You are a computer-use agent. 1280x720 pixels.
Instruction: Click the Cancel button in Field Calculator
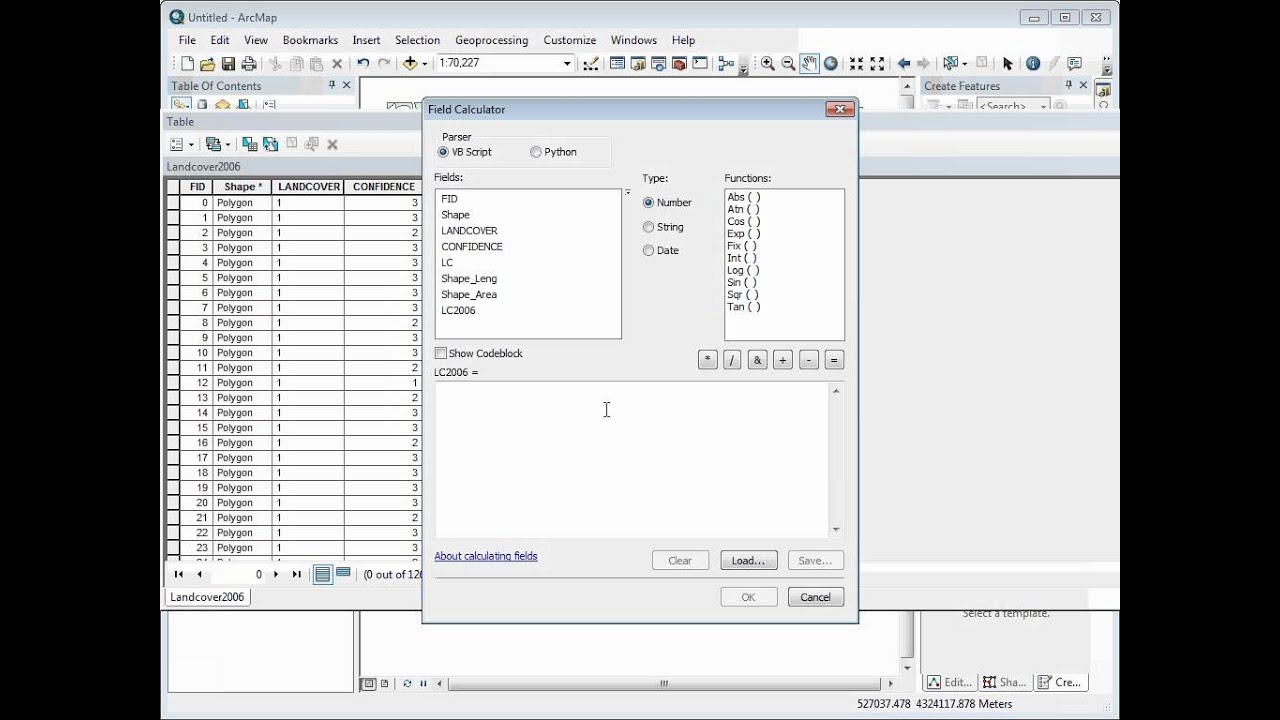815,597
